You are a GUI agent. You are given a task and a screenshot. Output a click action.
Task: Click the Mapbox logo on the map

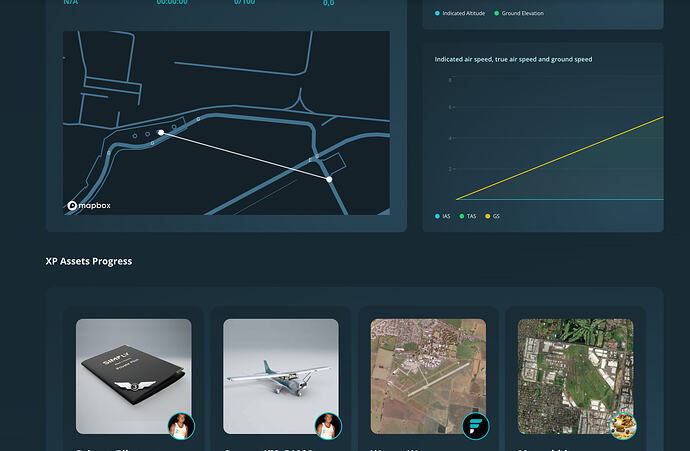coord(89,205)
